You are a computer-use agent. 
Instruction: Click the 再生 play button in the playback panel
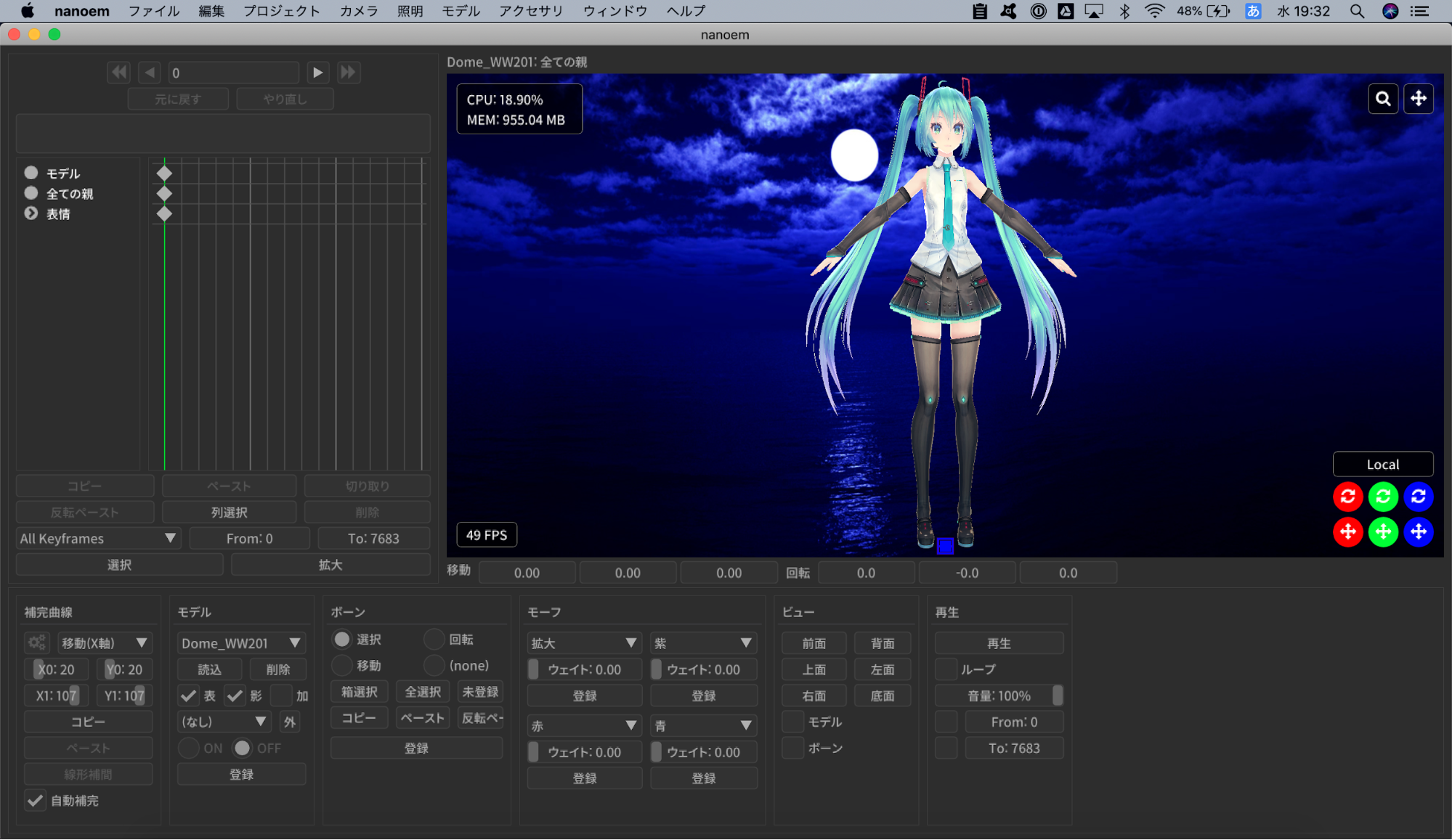999,643
